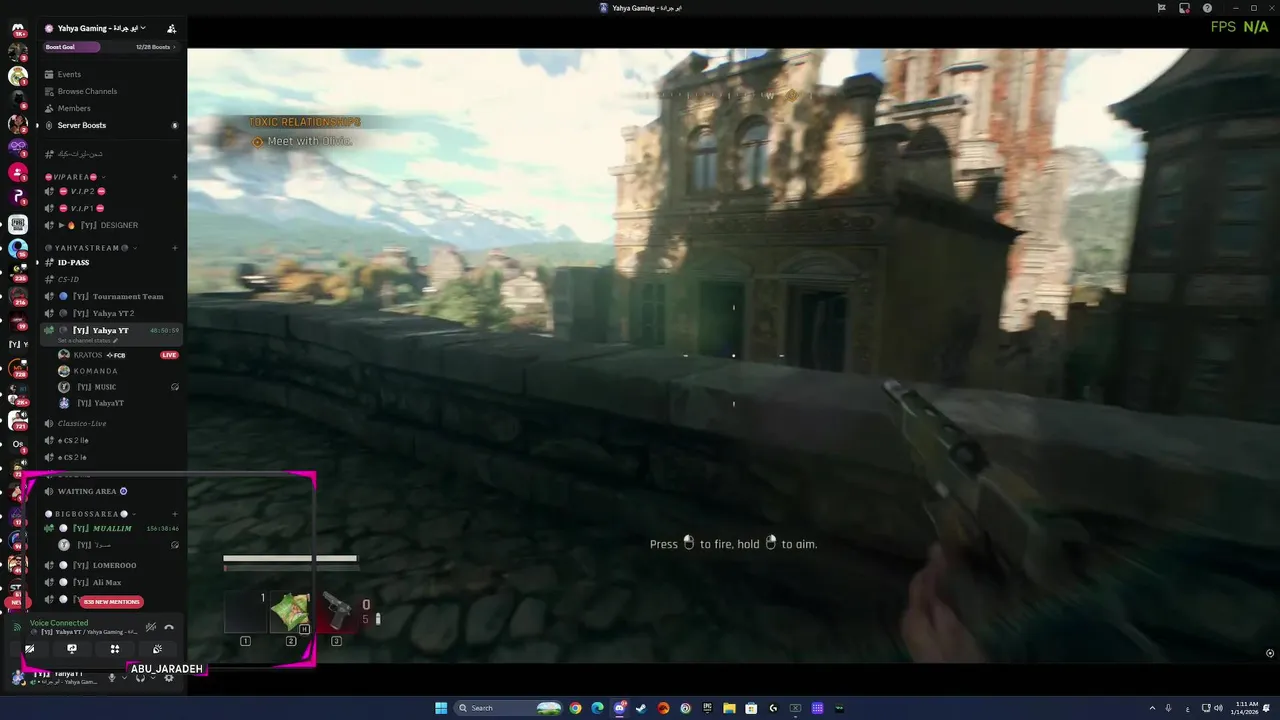Open Discord inbox icon in title bar
1280x720 pixels.
coord(1184,8)
